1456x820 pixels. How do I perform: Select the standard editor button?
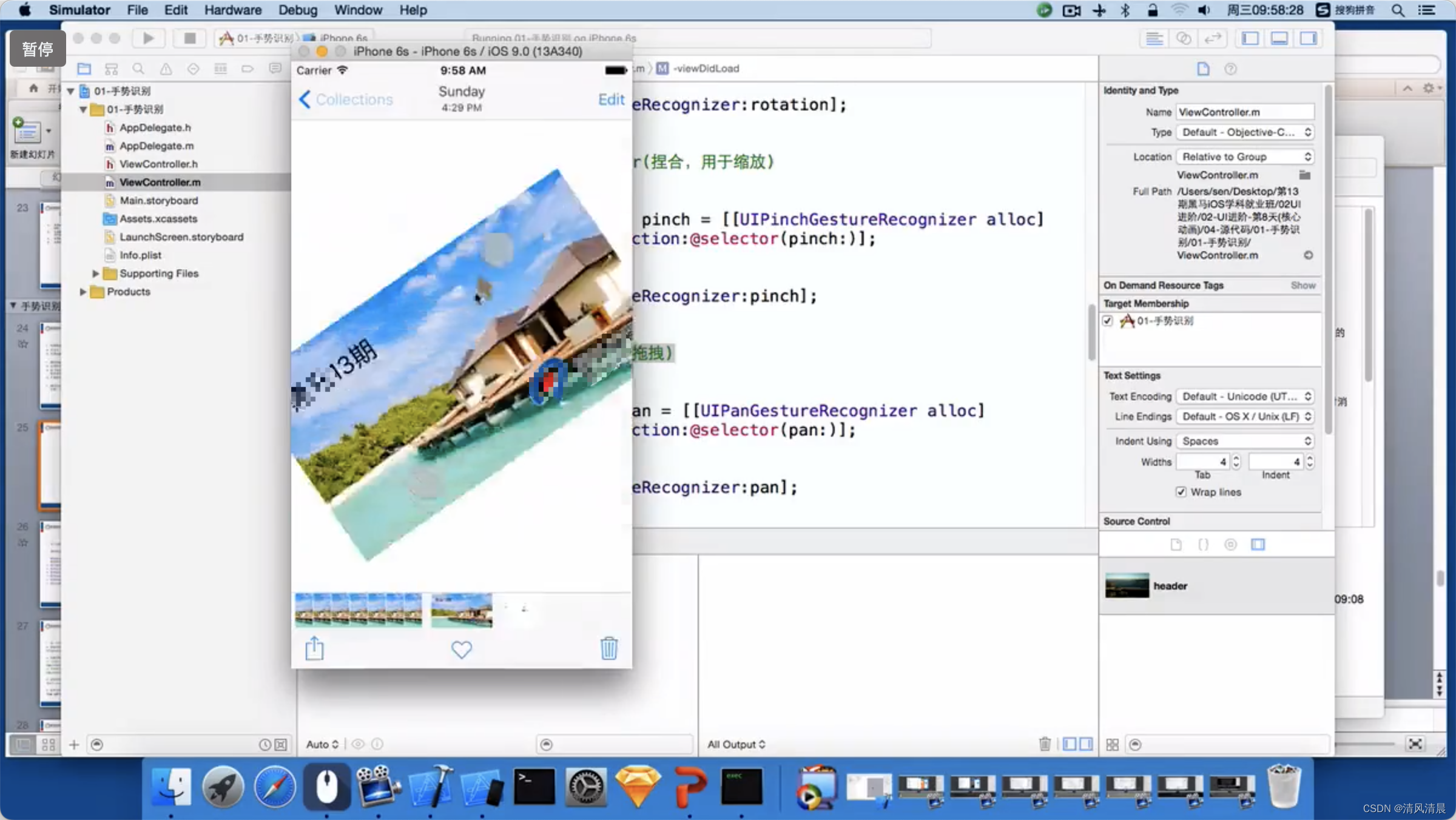coord(1154,38)
